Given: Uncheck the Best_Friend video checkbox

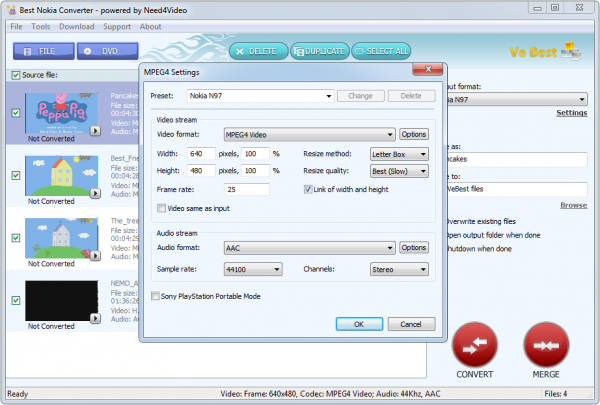Looking at the screenshot, I should (x=16, y=175).
